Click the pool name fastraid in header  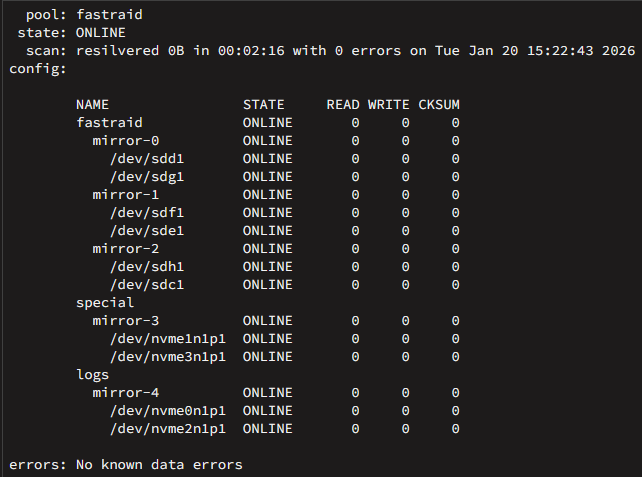coord(109,15)
